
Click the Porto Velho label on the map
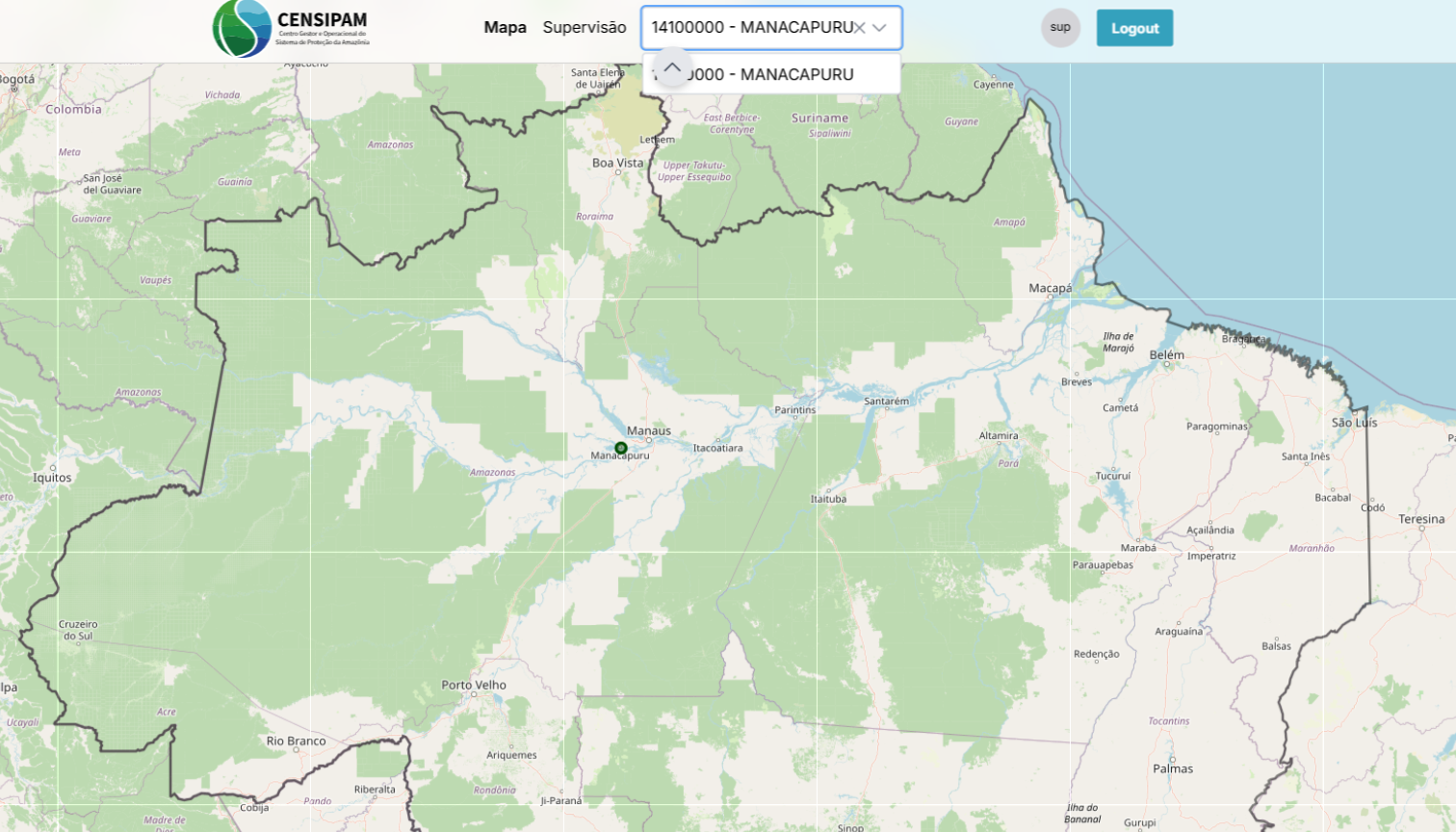(474, 685)
